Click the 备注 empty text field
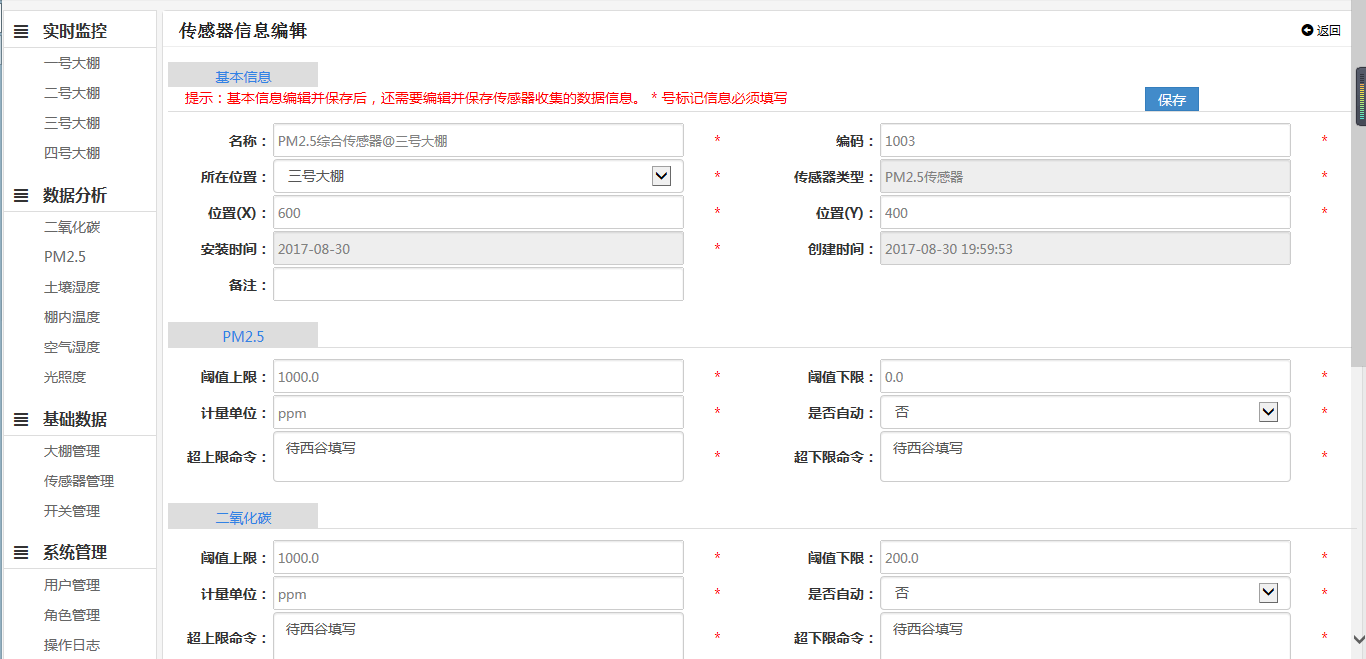Viewport: 1366px width, 659px height. tap(478, 285)
